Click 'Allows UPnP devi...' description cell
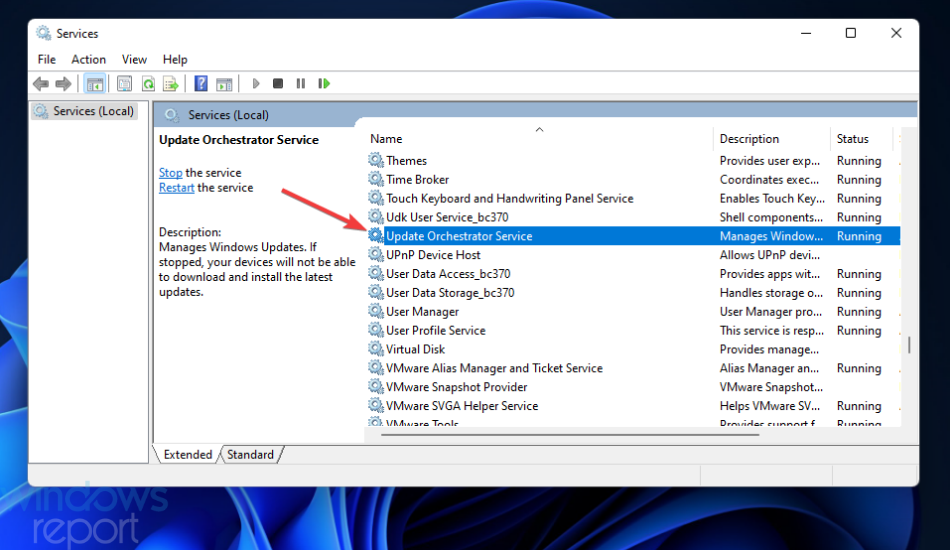The width and height of the screenshot is (950, 550). coord(769,254)
